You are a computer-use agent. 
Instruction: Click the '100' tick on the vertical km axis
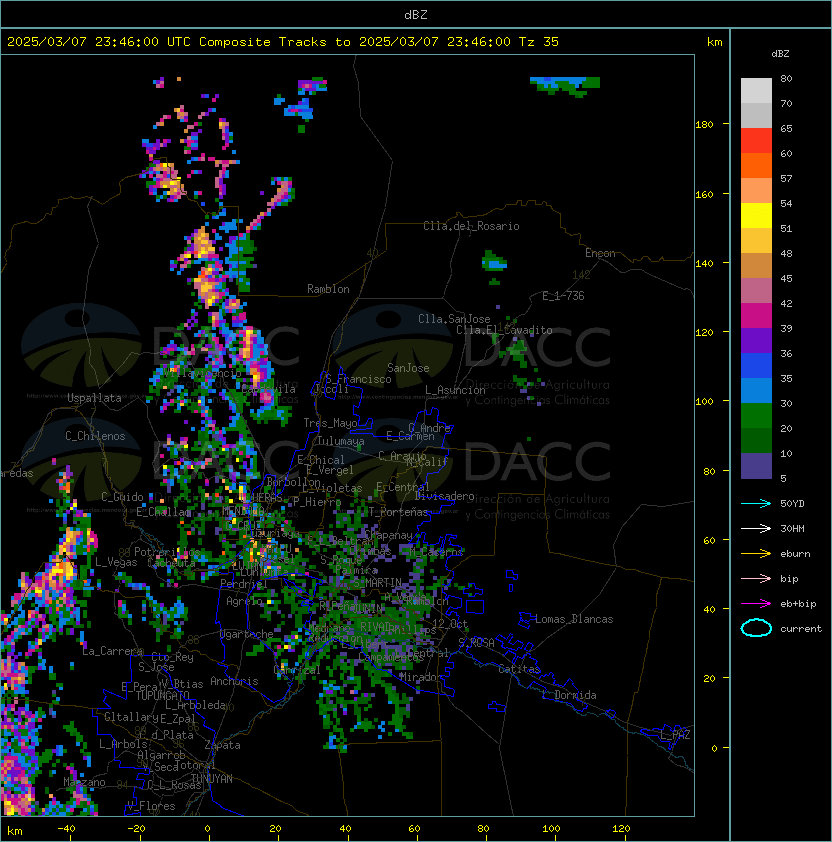tap(704, 402)
